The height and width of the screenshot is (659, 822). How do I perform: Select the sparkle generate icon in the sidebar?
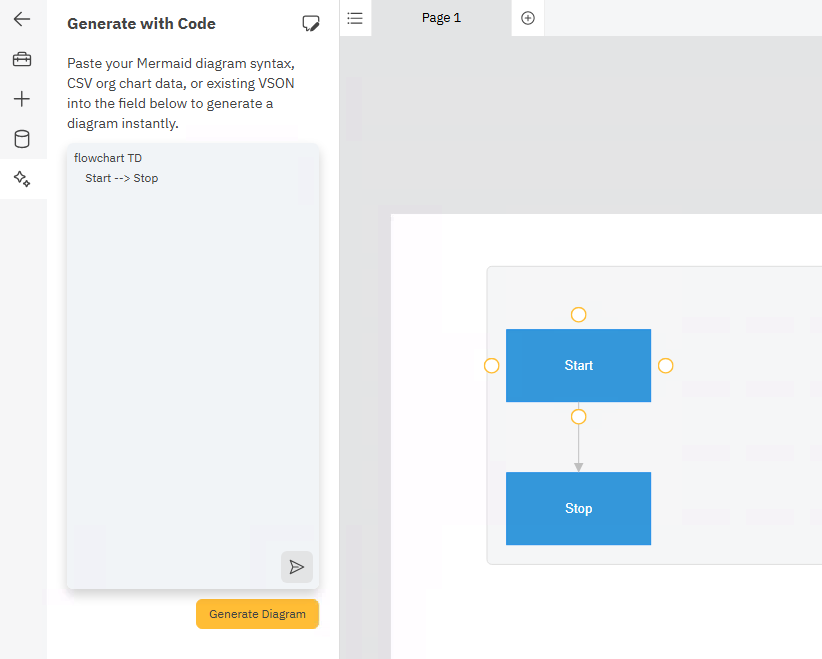tap(22, 179)
